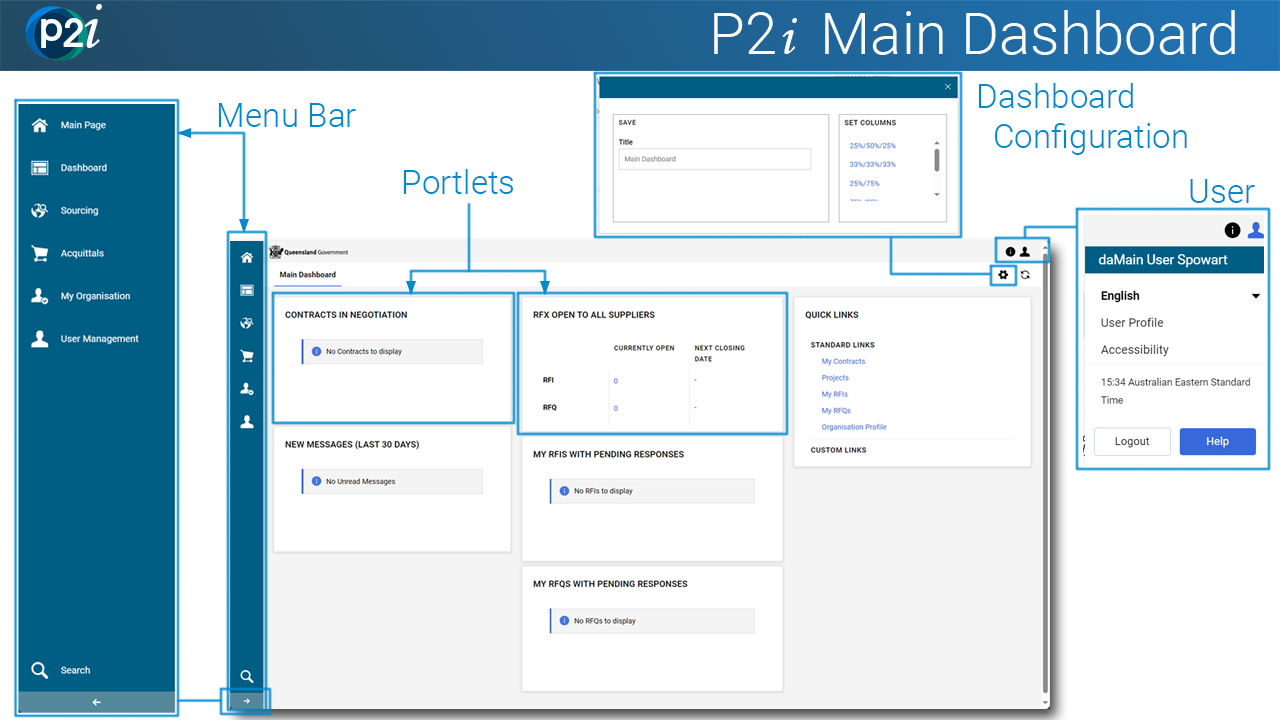Open the Projects quick link

[835, 378]
